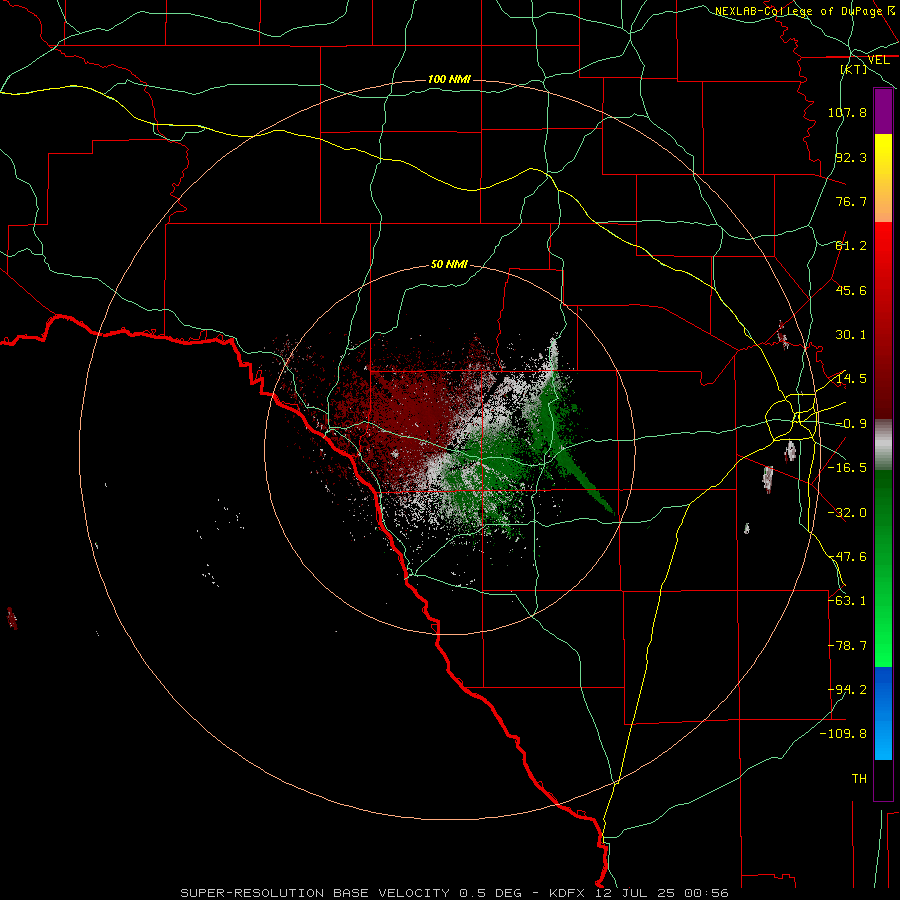Click the 100 NMI range ring label
The image size is (900, 900).
click(449, 79)
